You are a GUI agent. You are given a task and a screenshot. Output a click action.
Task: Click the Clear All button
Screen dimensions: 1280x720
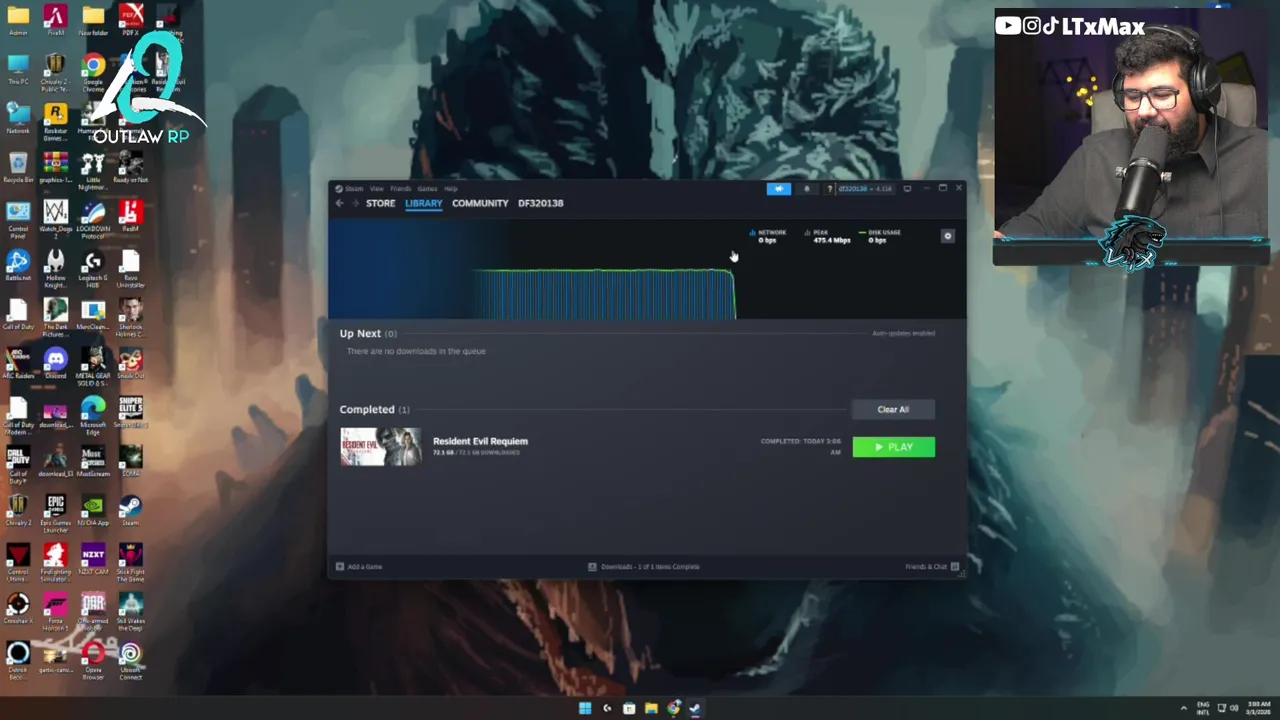(x=893, y=409)
